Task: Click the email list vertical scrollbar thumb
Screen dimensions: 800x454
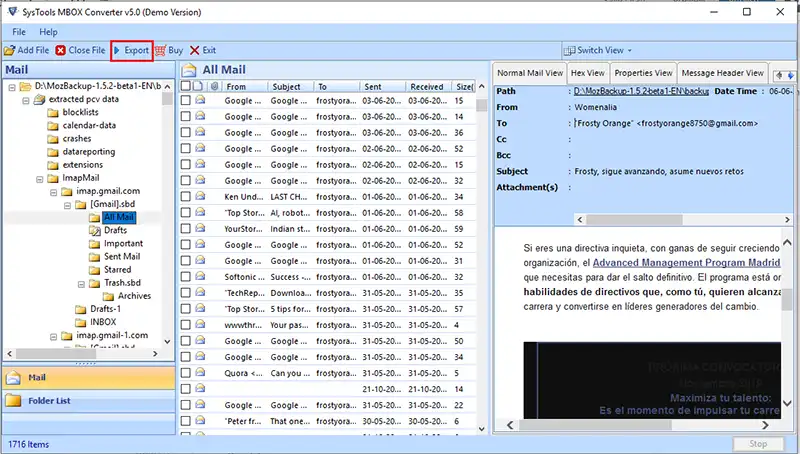Action: click(481, 105)
